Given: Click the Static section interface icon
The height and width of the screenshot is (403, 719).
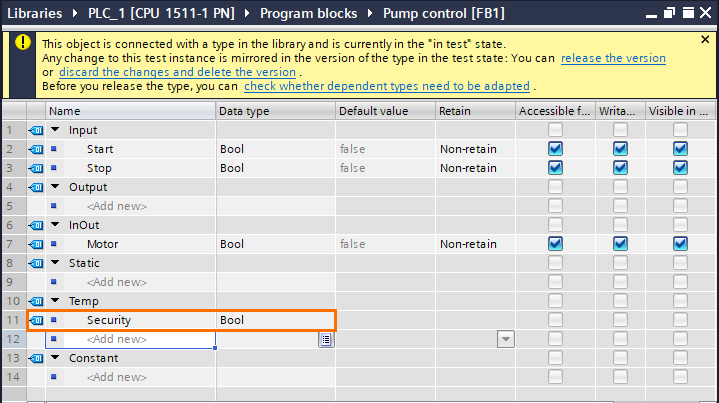Looking at the screenshot, I should pos(36,263).
